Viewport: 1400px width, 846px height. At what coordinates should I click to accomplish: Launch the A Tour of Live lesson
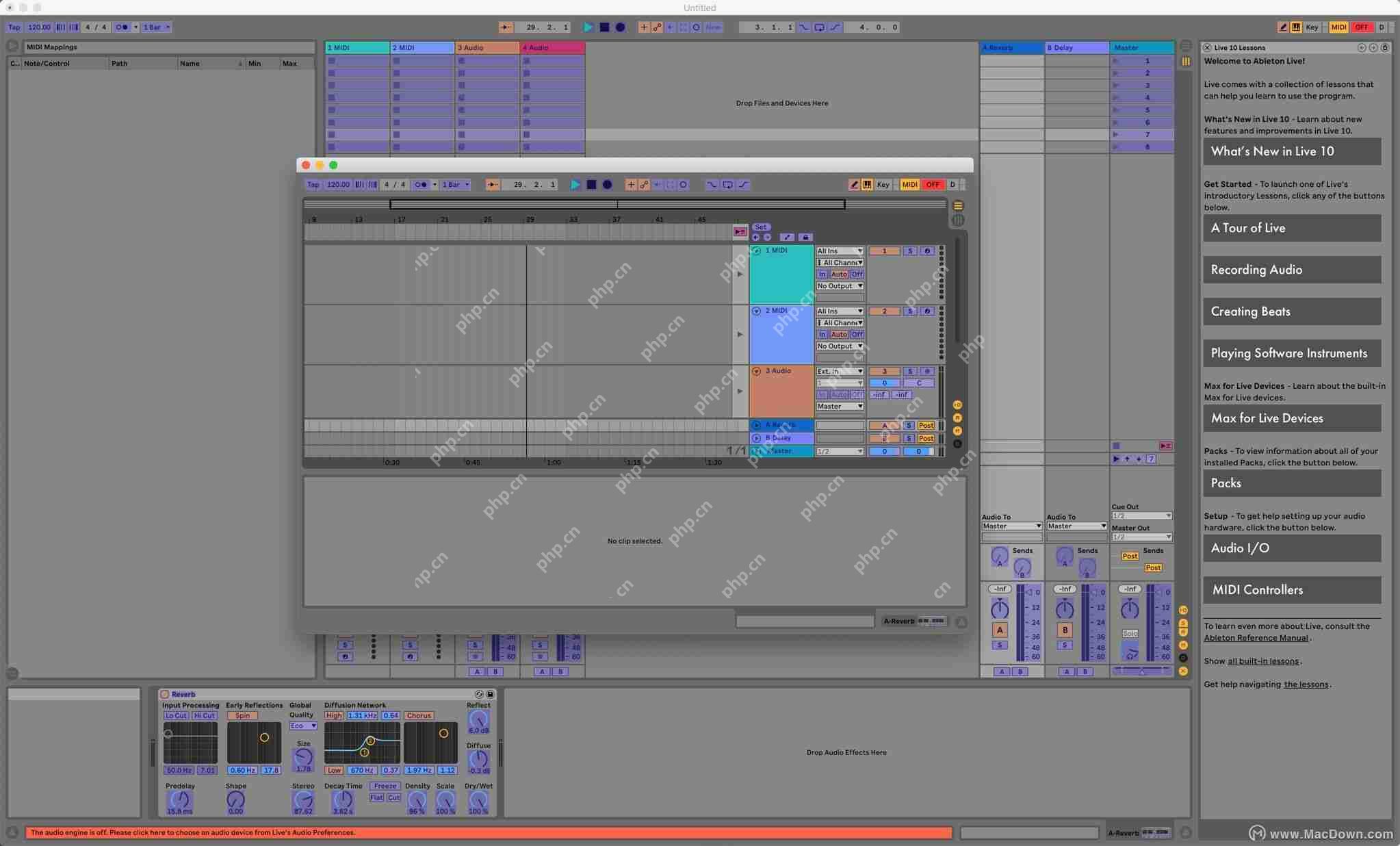1291,228
